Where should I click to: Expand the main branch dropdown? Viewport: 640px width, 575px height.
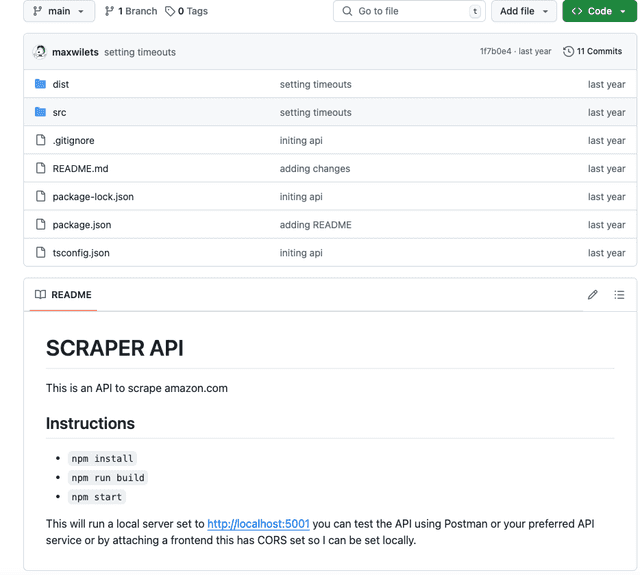(x=59, y=11)
